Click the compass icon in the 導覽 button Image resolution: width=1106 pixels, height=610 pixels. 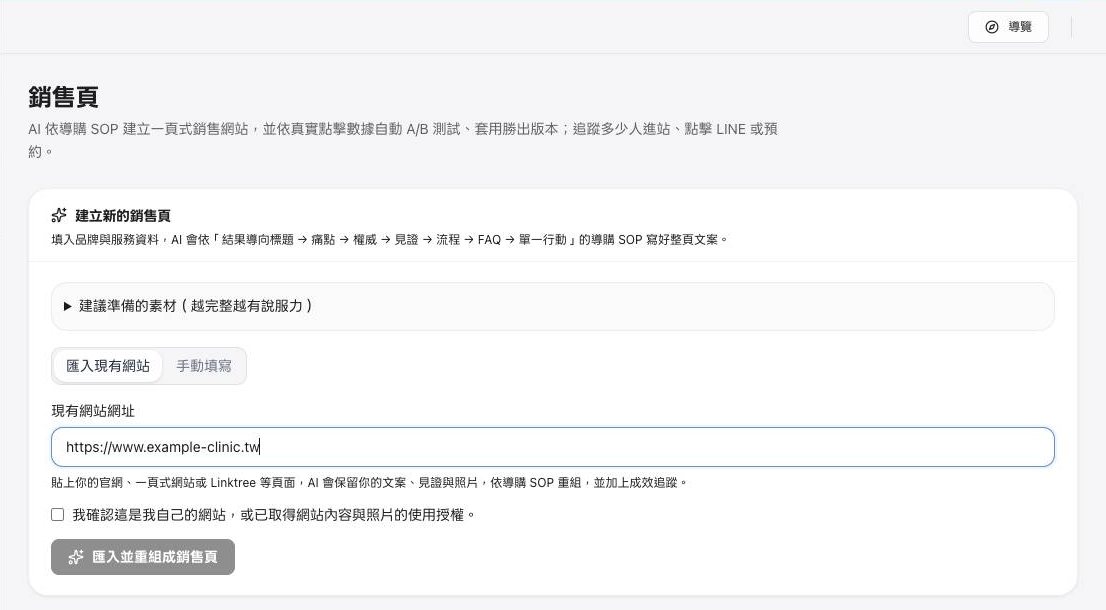point(992,27)
